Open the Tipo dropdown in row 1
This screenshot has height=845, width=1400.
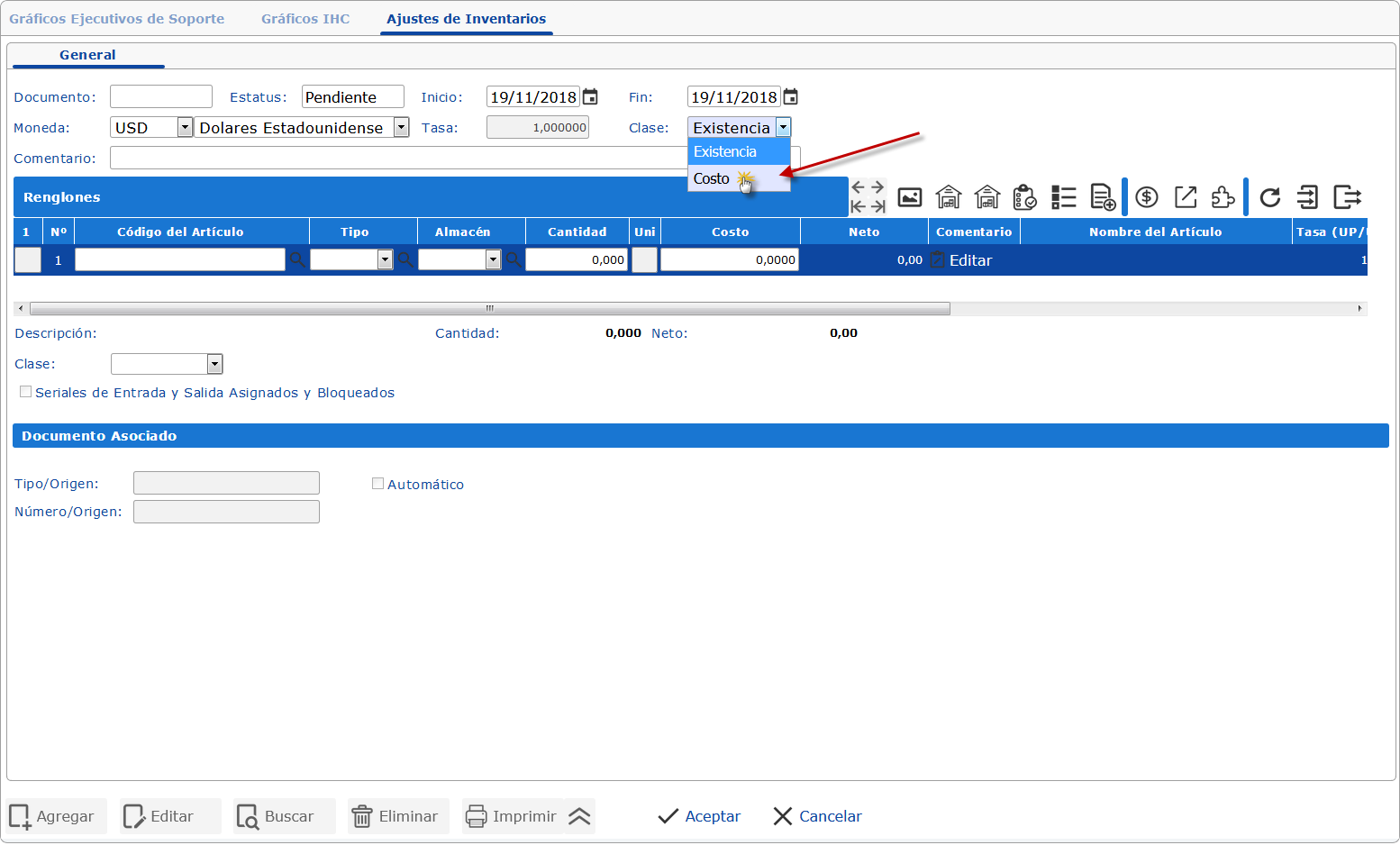tap(385, 260)
